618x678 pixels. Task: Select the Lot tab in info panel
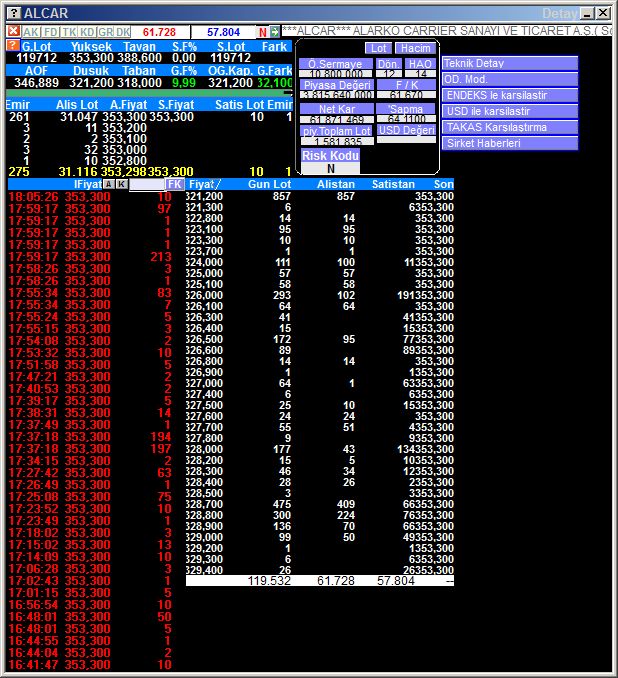(378, 48)
